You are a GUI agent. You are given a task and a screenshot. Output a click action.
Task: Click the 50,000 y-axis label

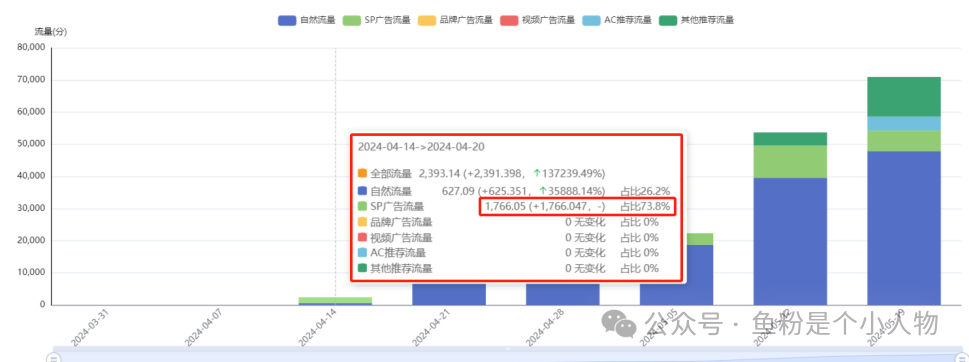32,144
